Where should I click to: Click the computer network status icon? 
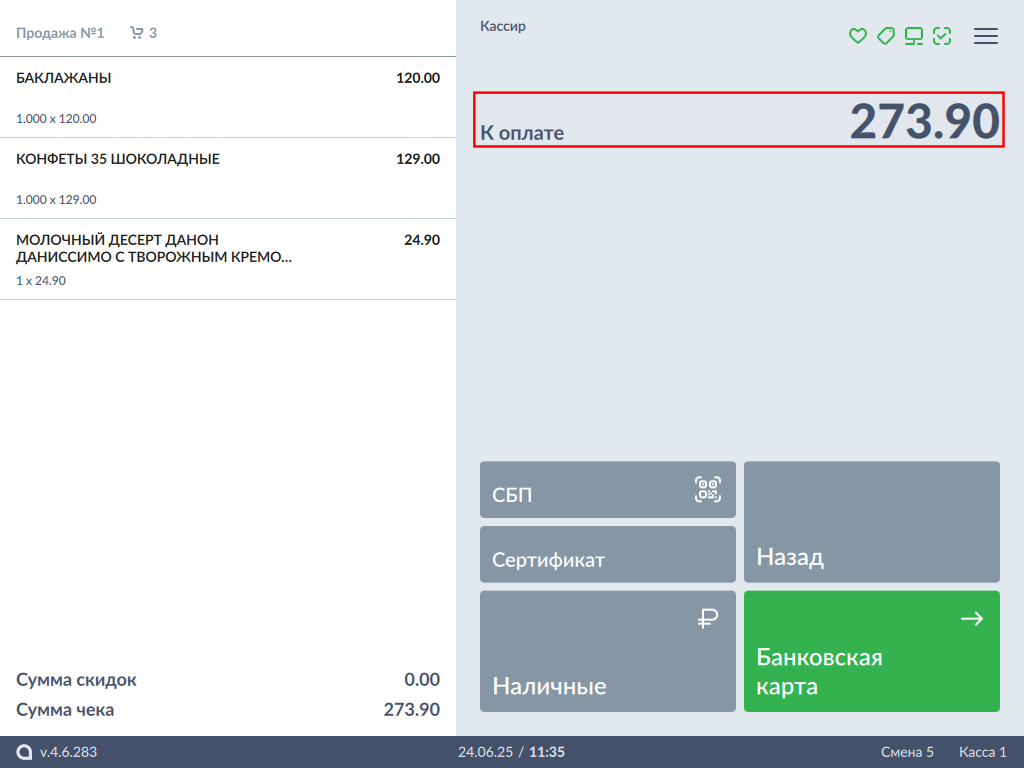pyautogui.click(x=913, y=36)
